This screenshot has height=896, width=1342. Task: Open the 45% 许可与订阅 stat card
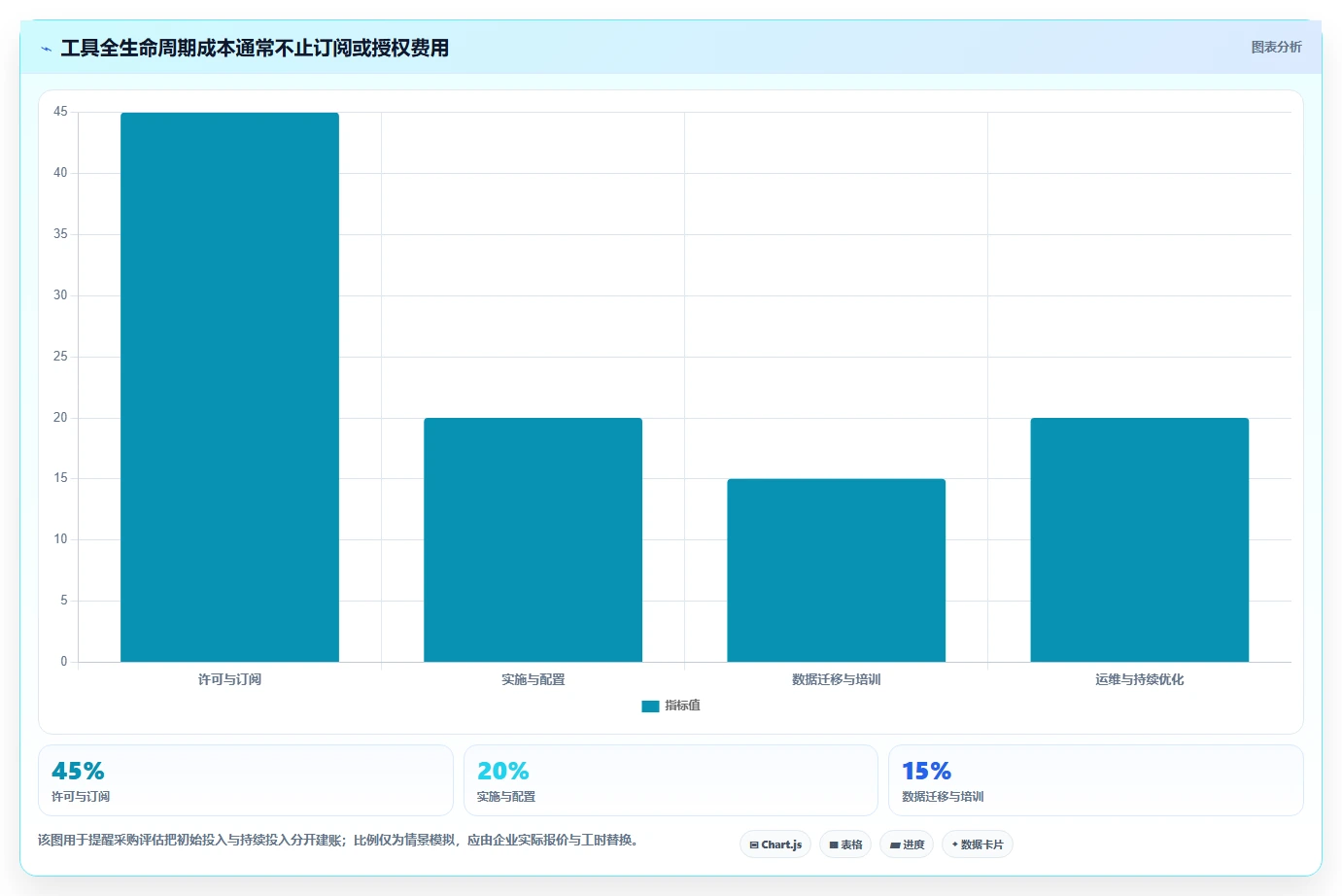coord(246,780)
